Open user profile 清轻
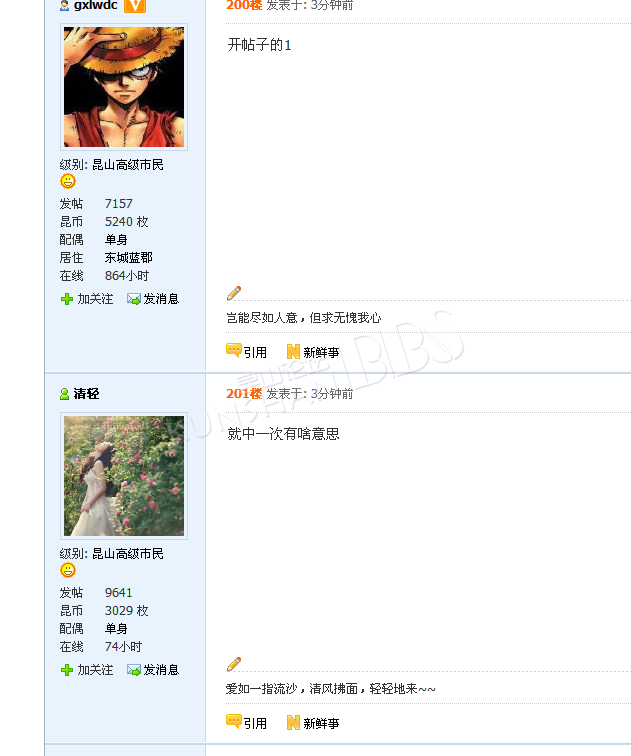Image resolution: width=631 pixels, height=756 pixels. tap(86, 394)
